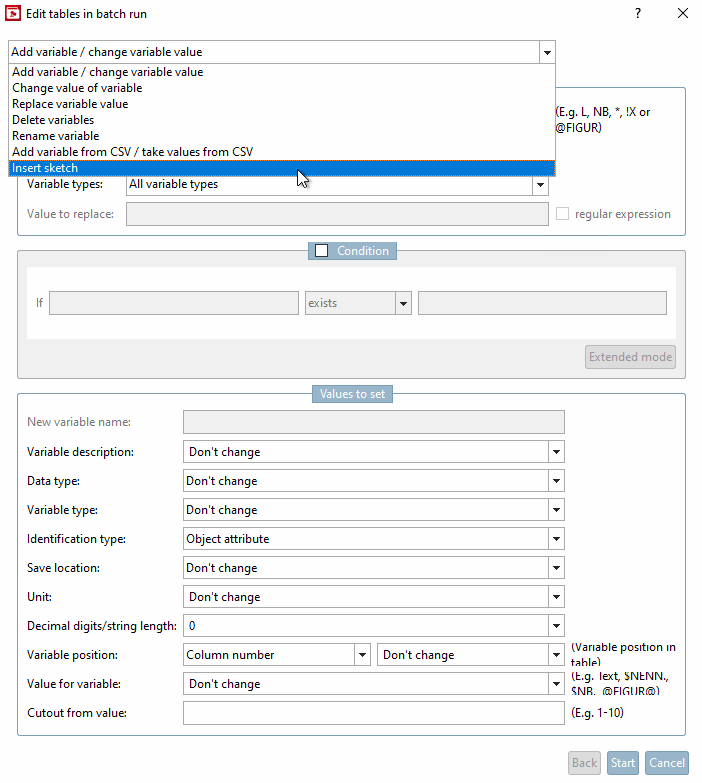Click the New variable name field
Viewport: 702px width, 783px height.
tap(373, 422)
